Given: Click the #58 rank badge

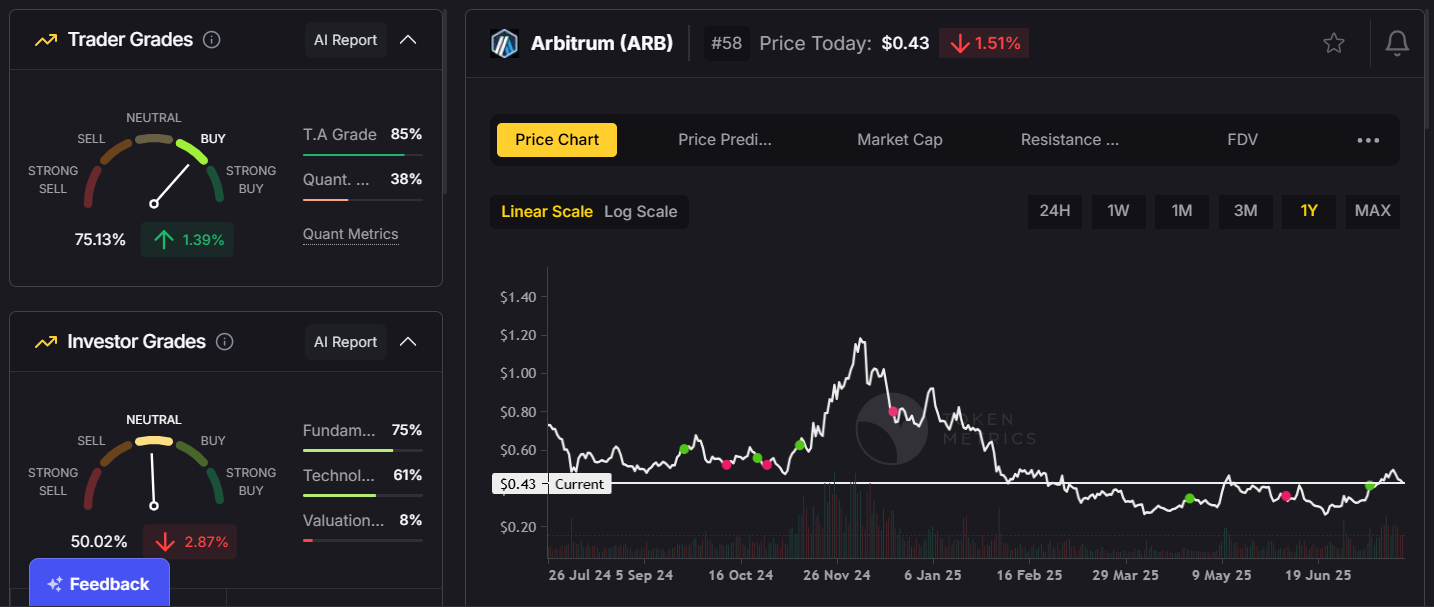Looking at the screenshot, I should point(727,44).
